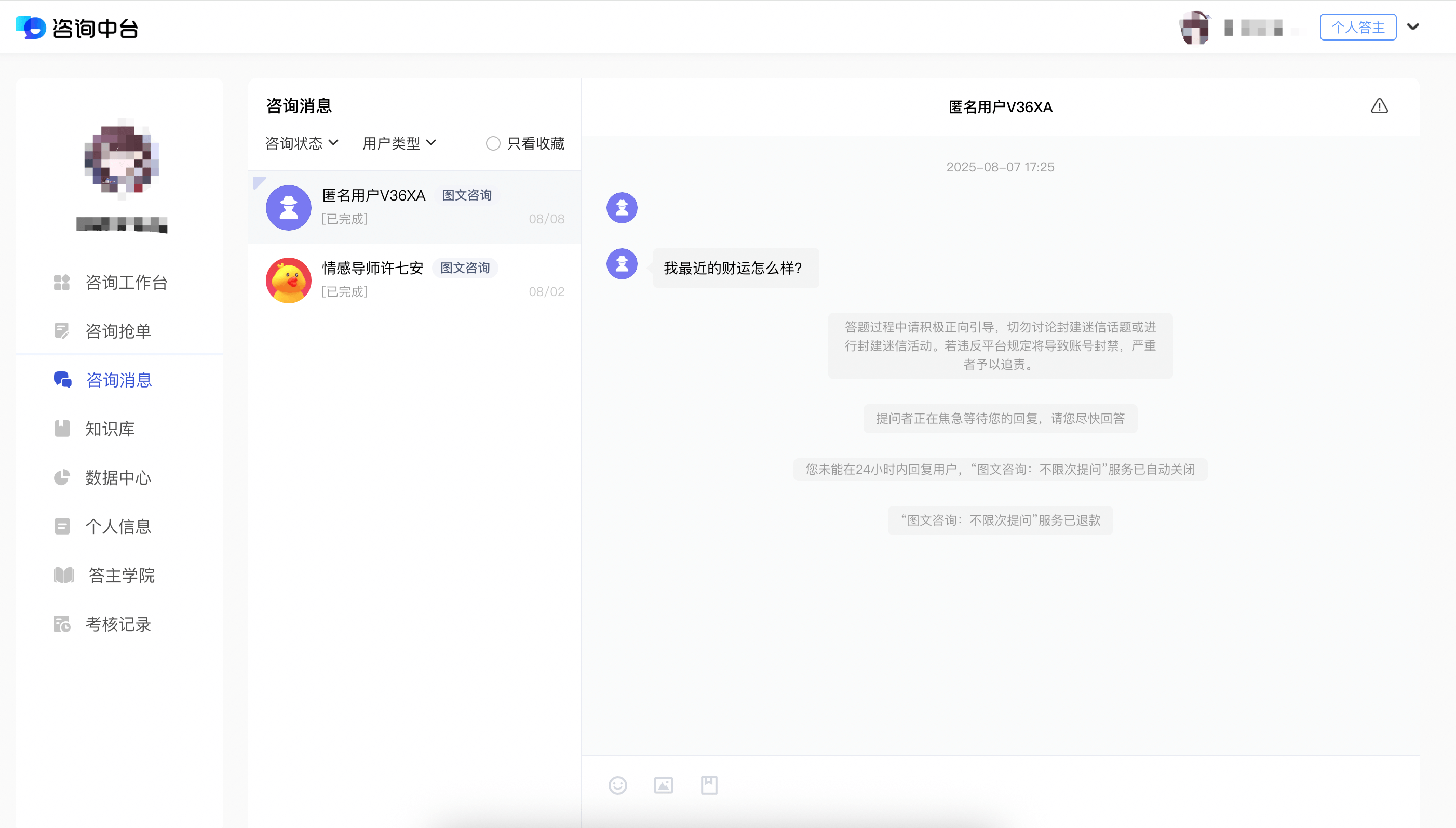Viewport: 1456px width, 828px height.
Task: Click the 个人答主 button
Action: tap(1358, 28)
